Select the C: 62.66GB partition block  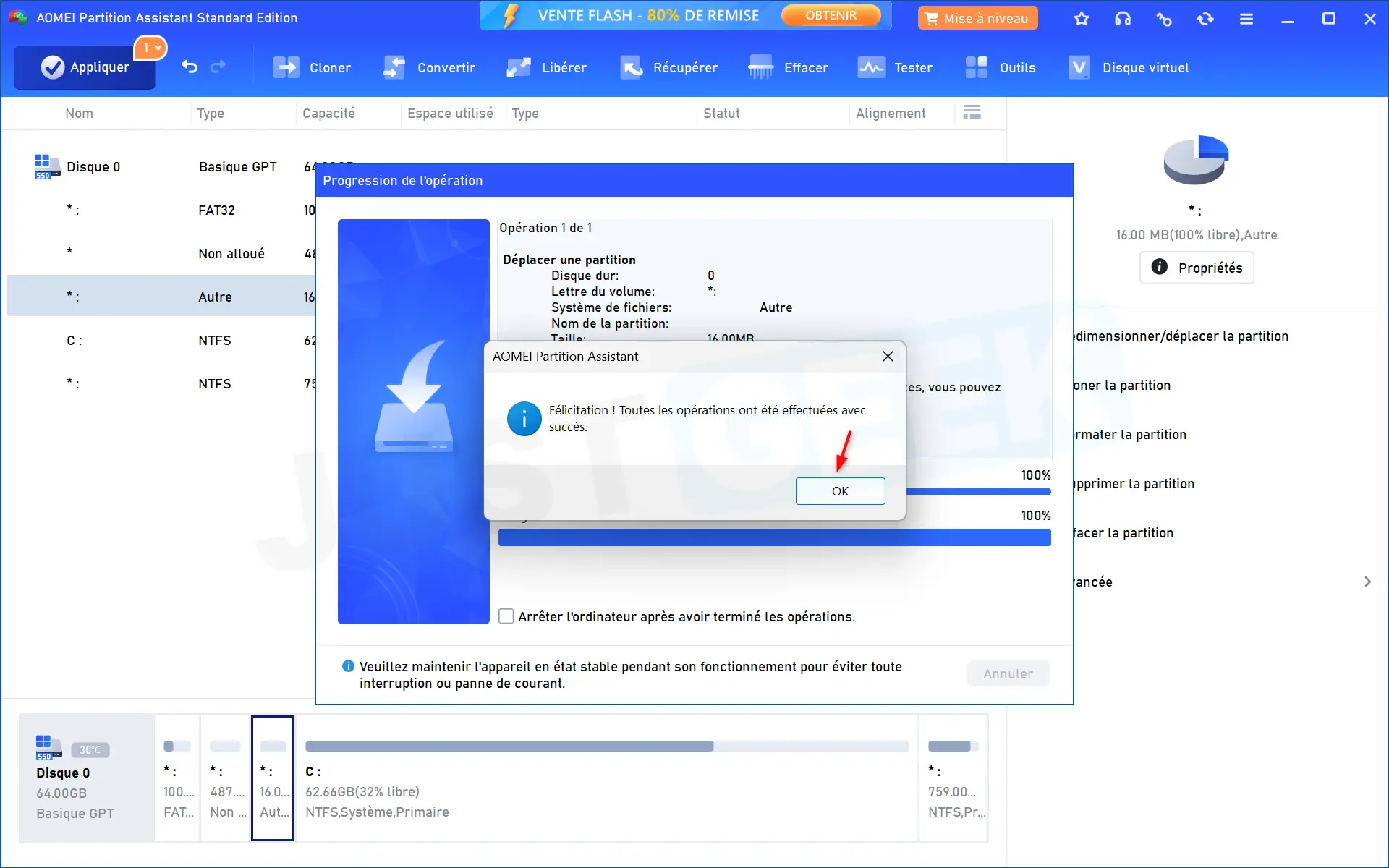607,778
